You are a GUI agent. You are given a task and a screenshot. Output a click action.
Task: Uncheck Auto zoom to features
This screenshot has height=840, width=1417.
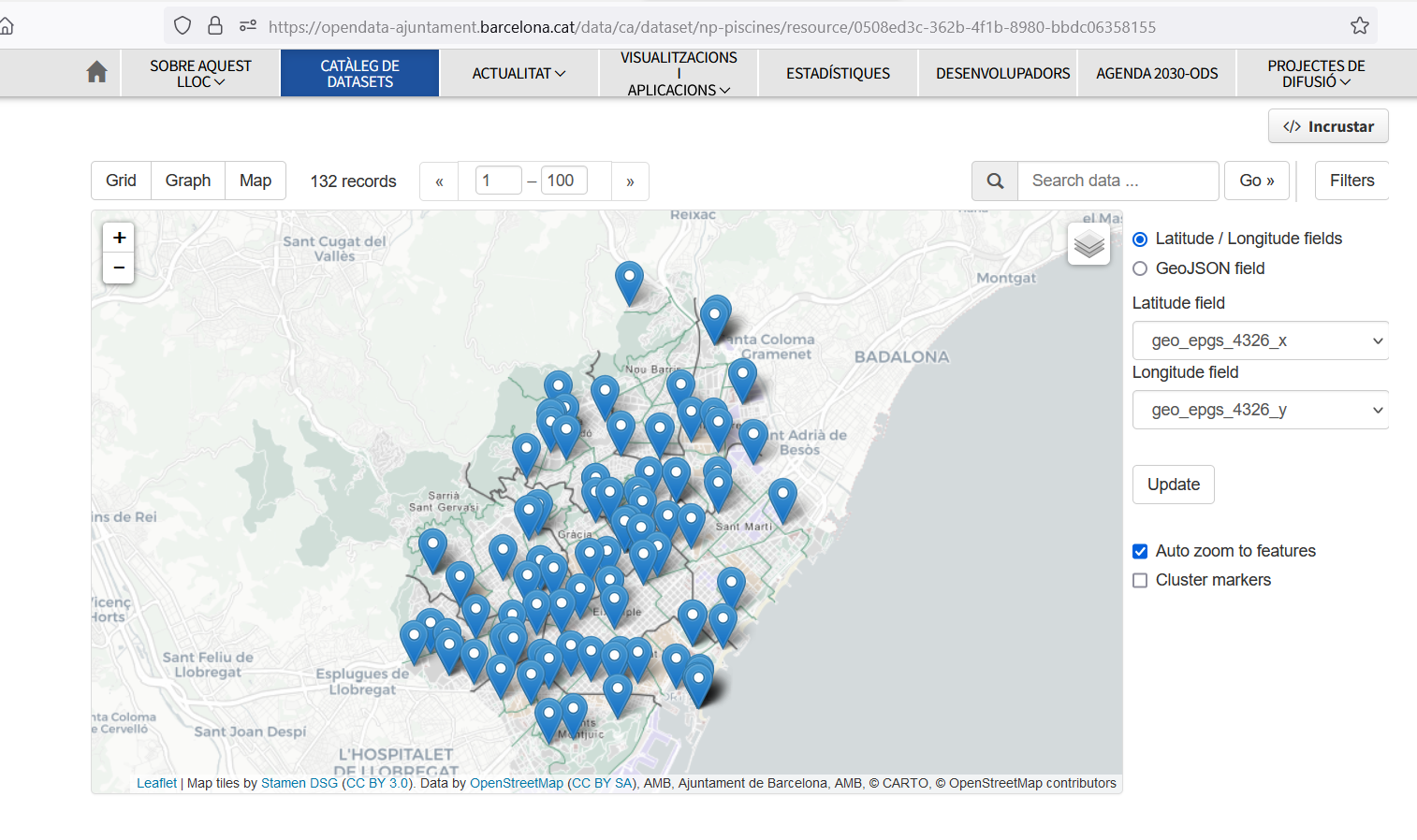pyautogui.click(x=1140, y=551)
